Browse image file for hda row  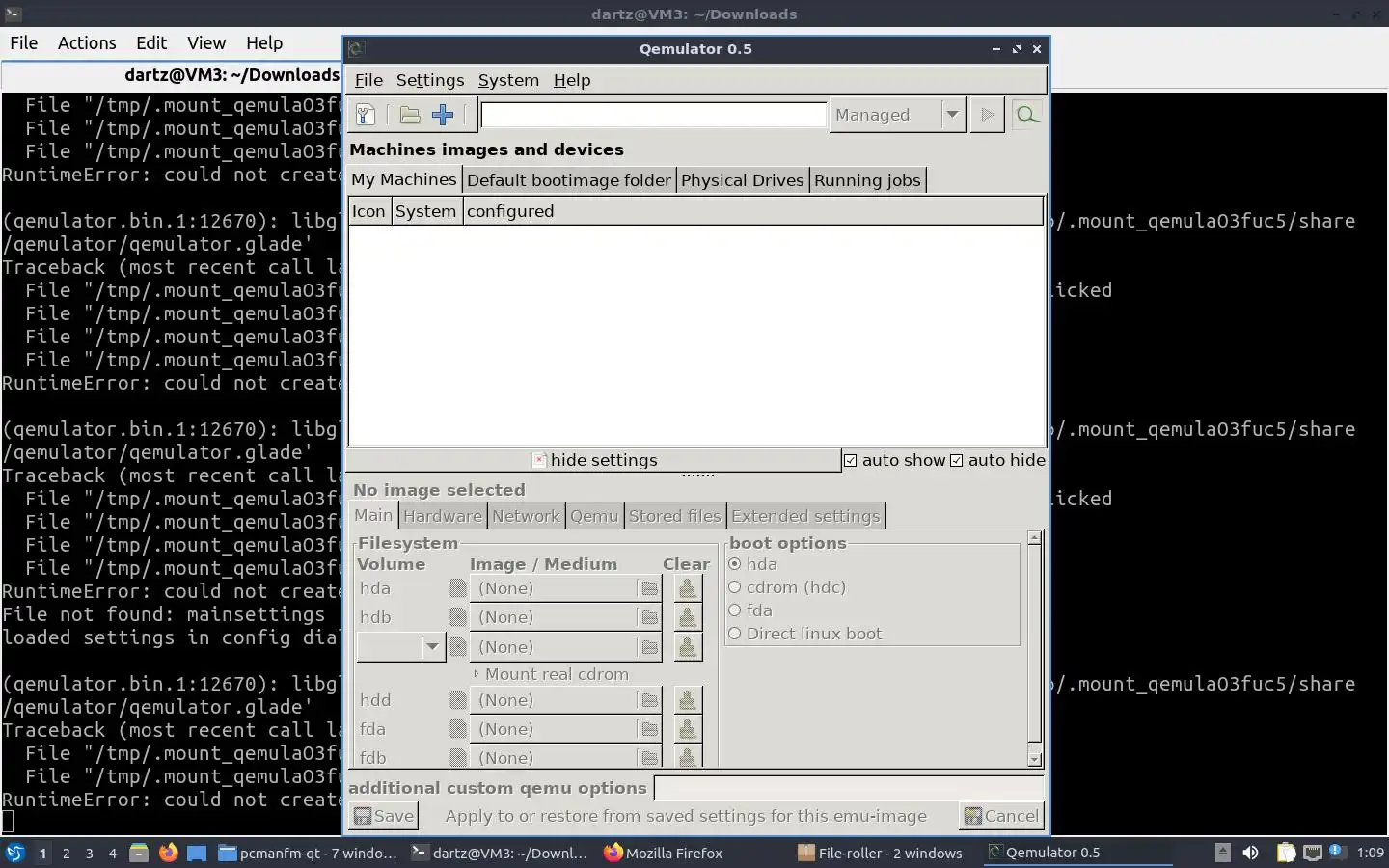click(649, 588)
